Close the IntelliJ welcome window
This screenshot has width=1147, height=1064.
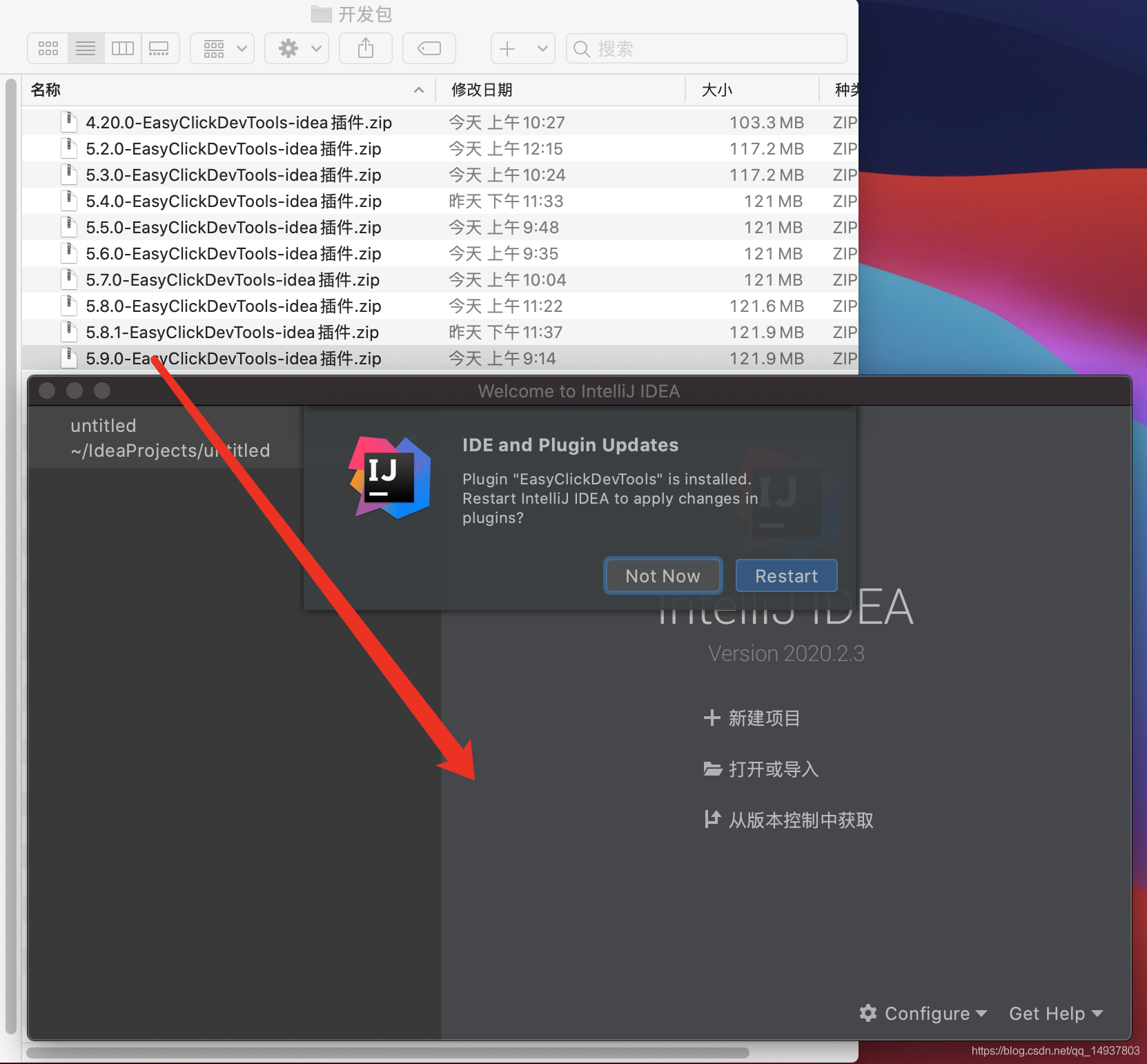point(47,391)
